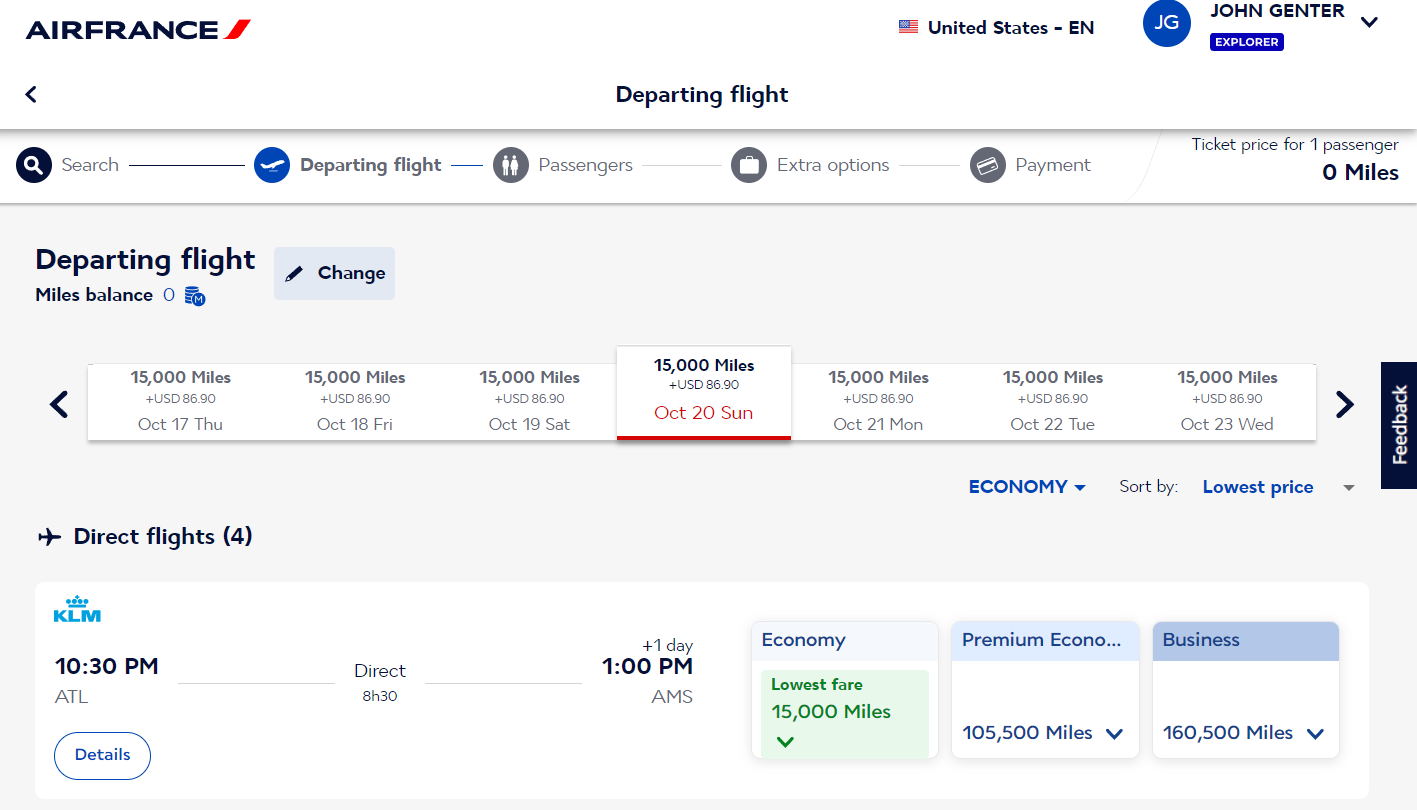This screenshot has width=1417, height=810.
Task: Open the ECONOMY cabin class dropdown
Action: tap(1027, 487)
